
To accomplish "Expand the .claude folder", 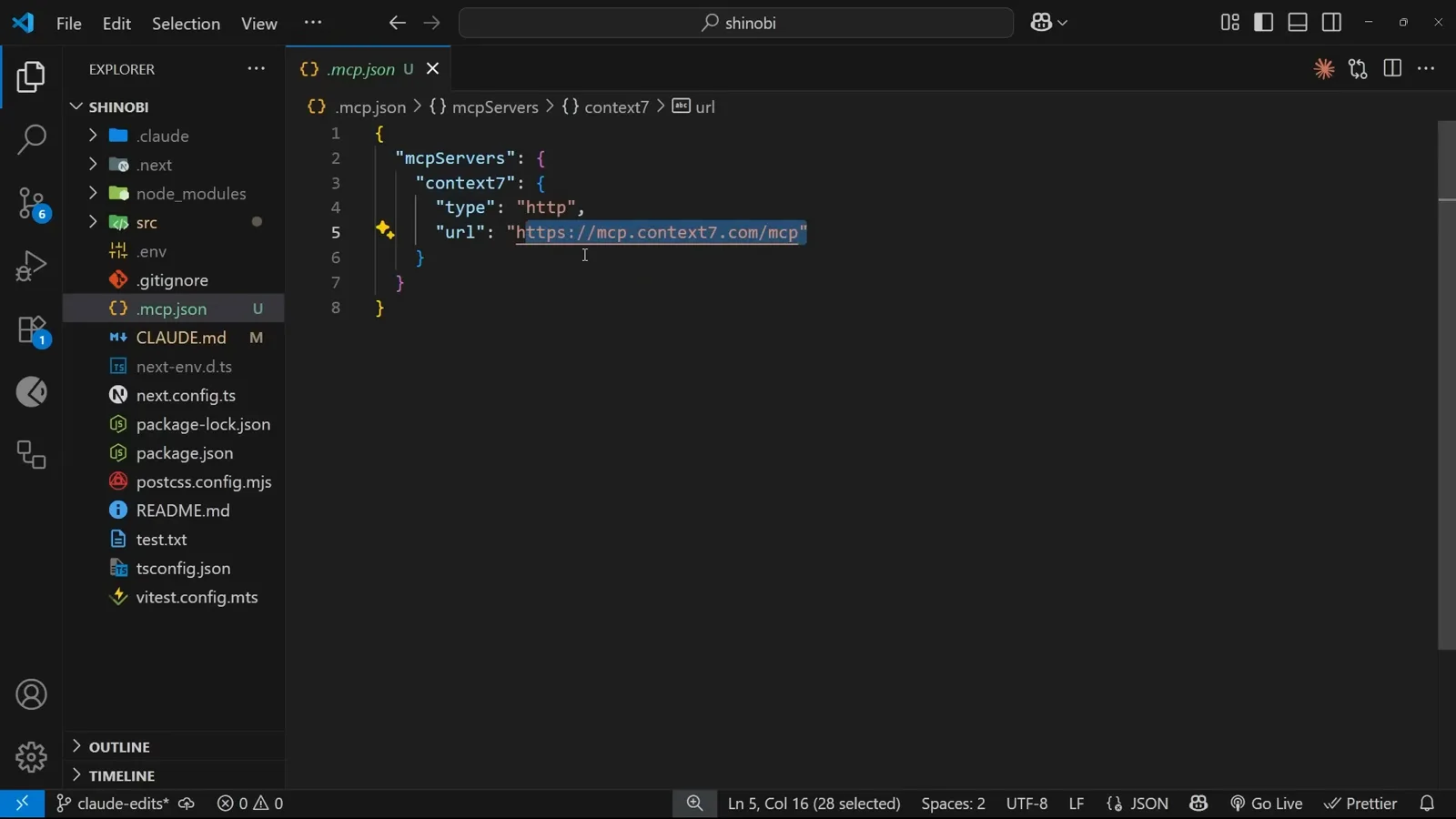I will tap(173, 136).
